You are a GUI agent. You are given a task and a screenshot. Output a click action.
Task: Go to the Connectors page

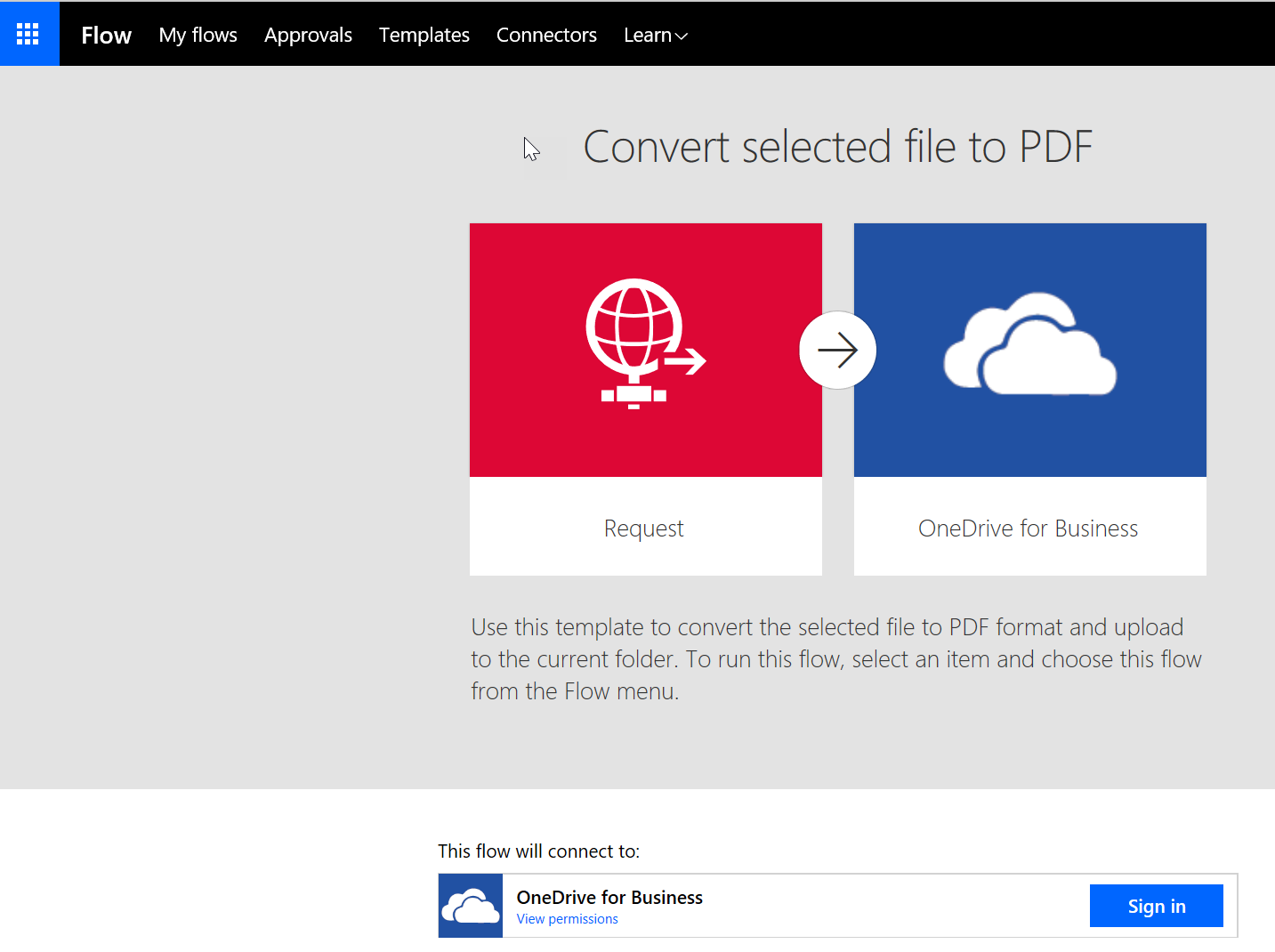point(546,35)
